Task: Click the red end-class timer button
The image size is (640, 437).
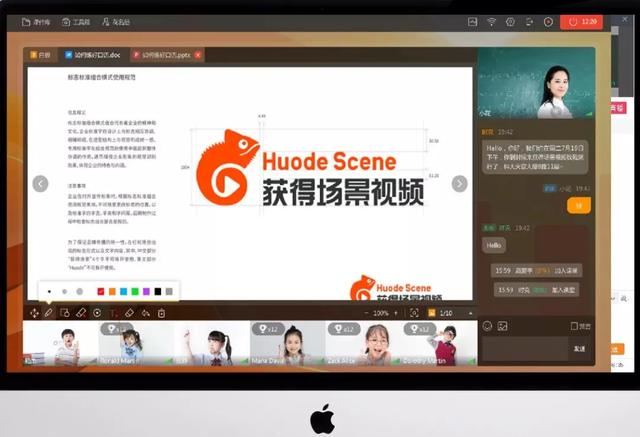Action: coord(582,22)
